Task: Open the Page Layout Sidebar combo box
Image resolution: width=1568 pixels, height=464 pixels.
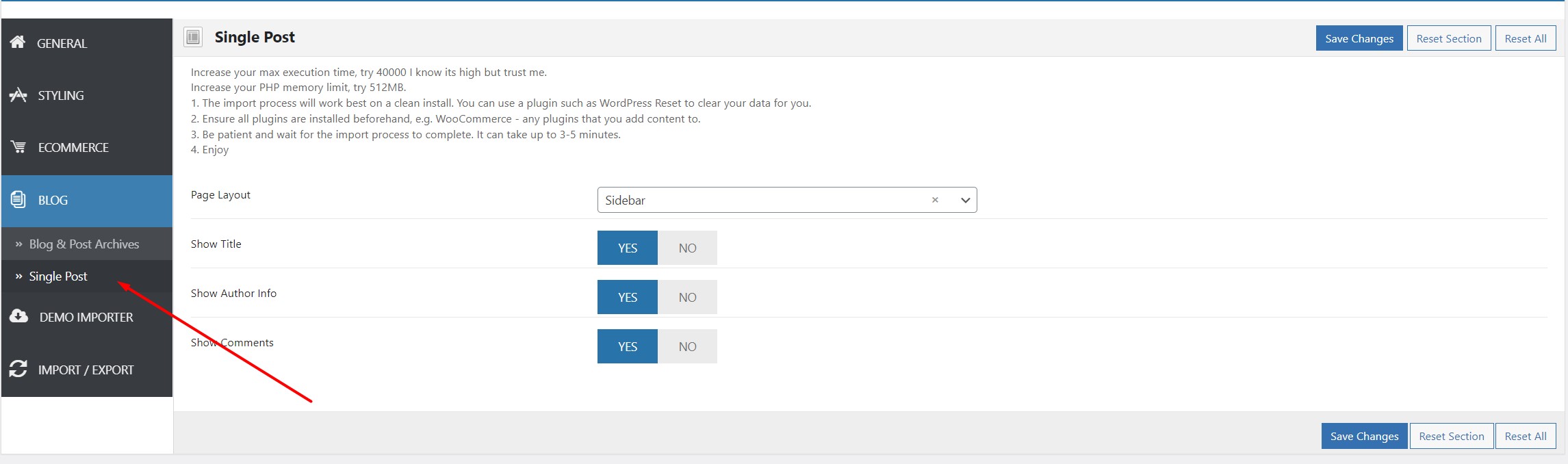Action: pyautogui.click(x=787, y=200)
